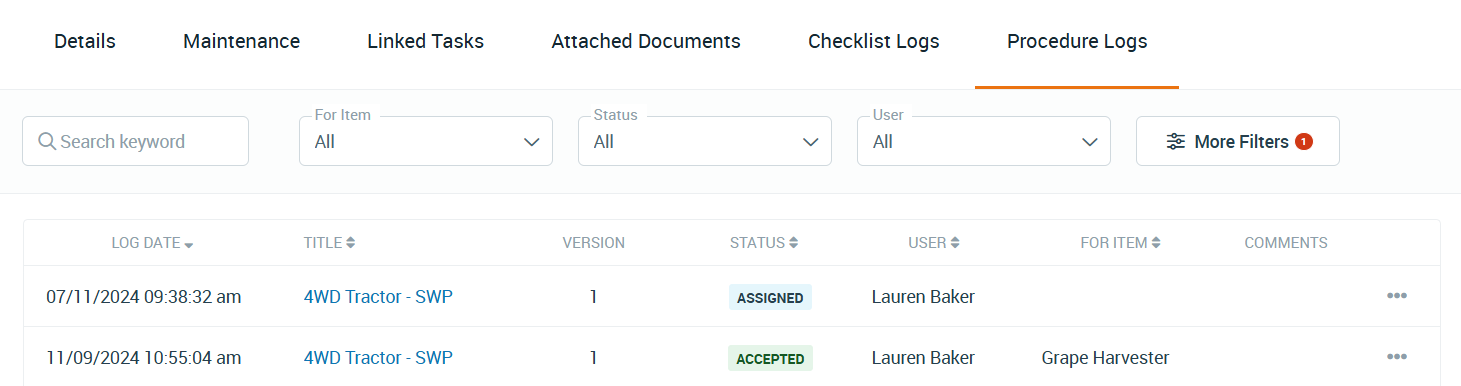Open the User filter dropdown
Screen dimensions: 1461x386
pos(984,141)
